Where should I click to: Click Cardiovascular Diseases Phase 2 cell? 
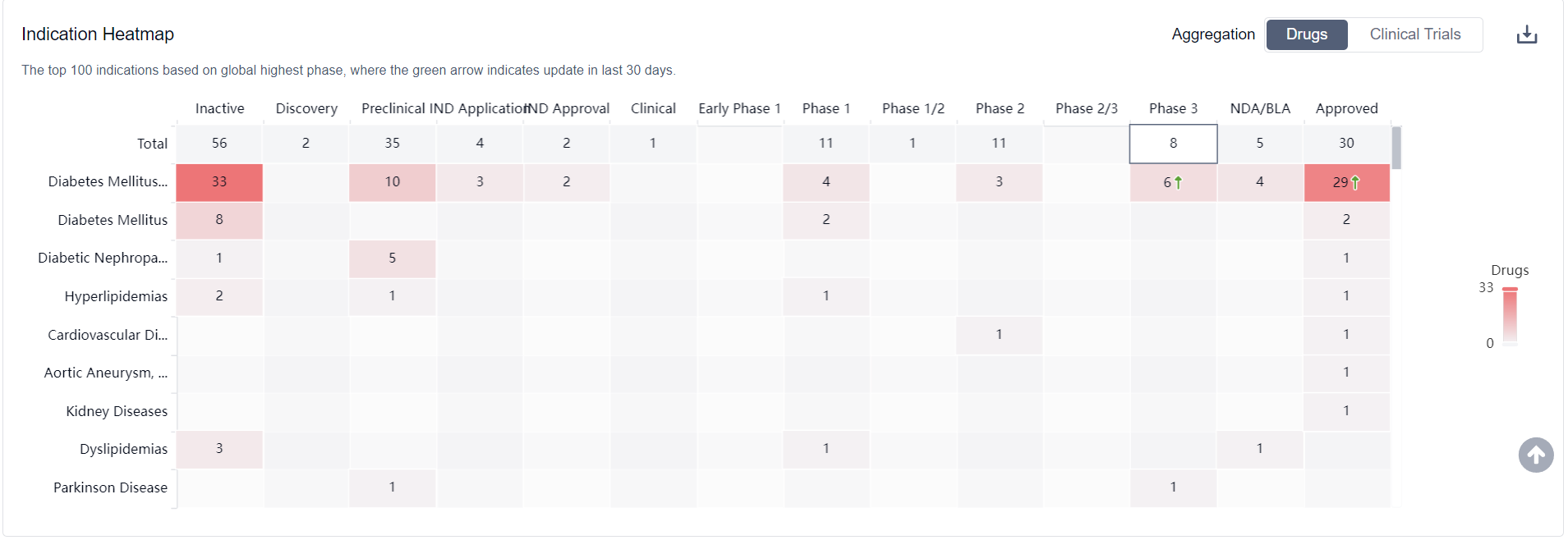pyautogui.click(x=999, y=334)
